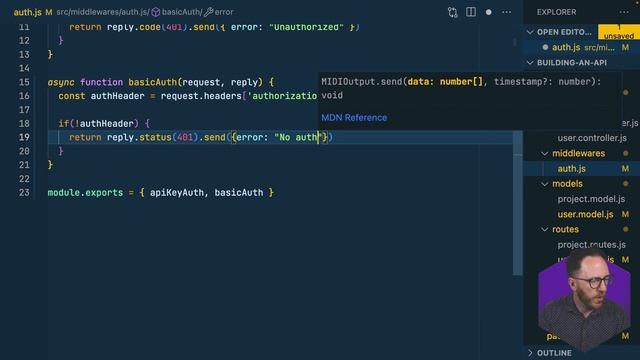The image size is (640, 360).
Task: Click the modified dot beside middlewares folder
Action: [x=625, y=153]
